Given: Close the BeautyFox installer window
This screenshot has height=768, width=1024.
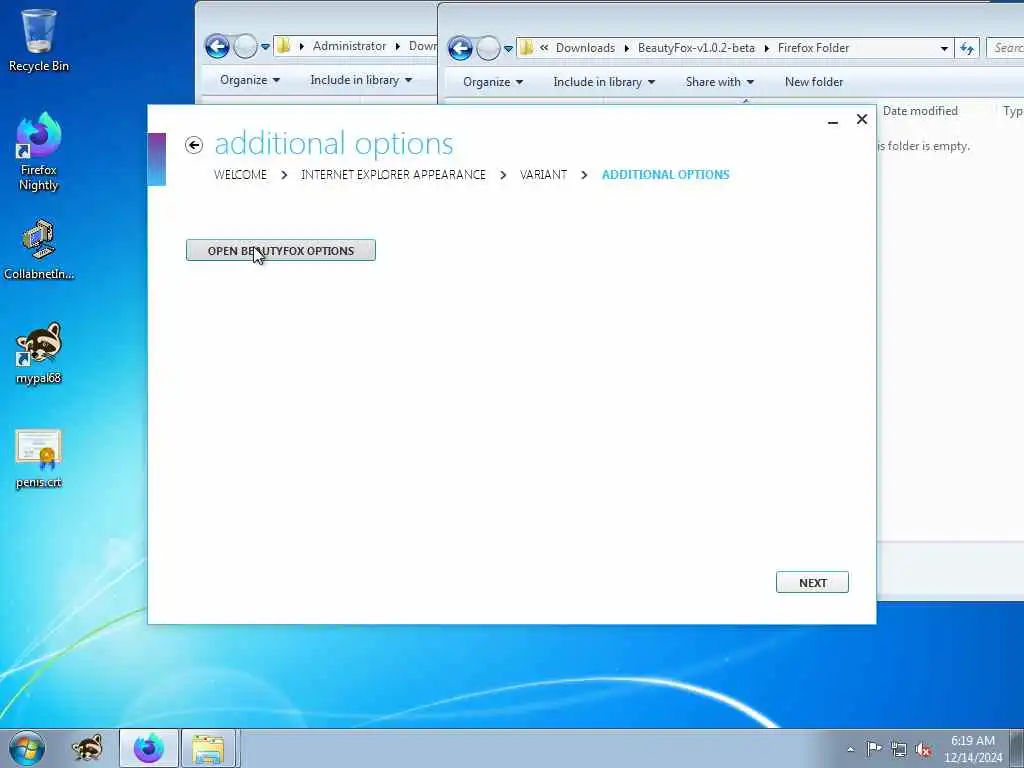Looking at the screenshot, I should 862,120.
